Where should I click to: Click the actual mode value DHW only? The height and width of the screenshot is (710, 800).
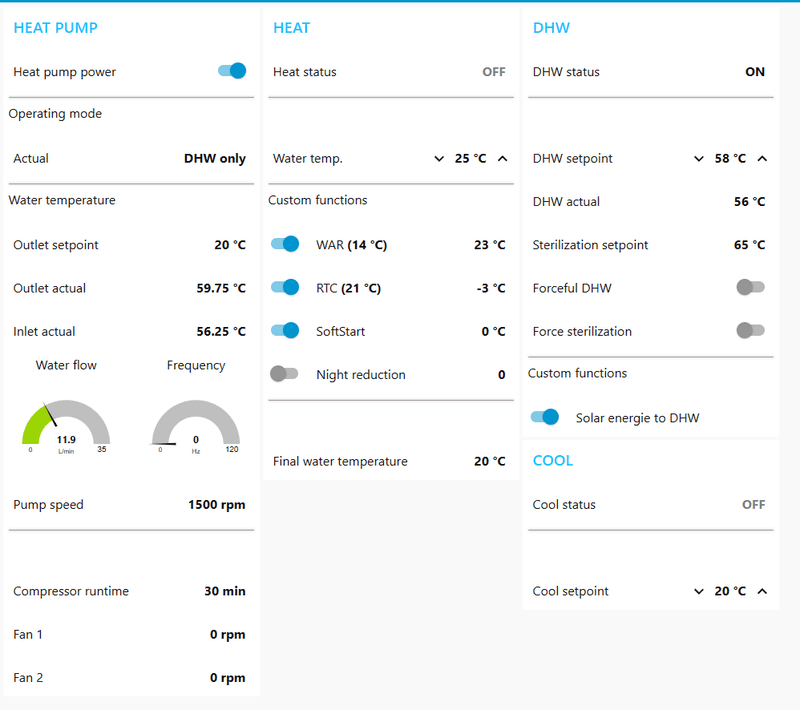coord(215,159)
